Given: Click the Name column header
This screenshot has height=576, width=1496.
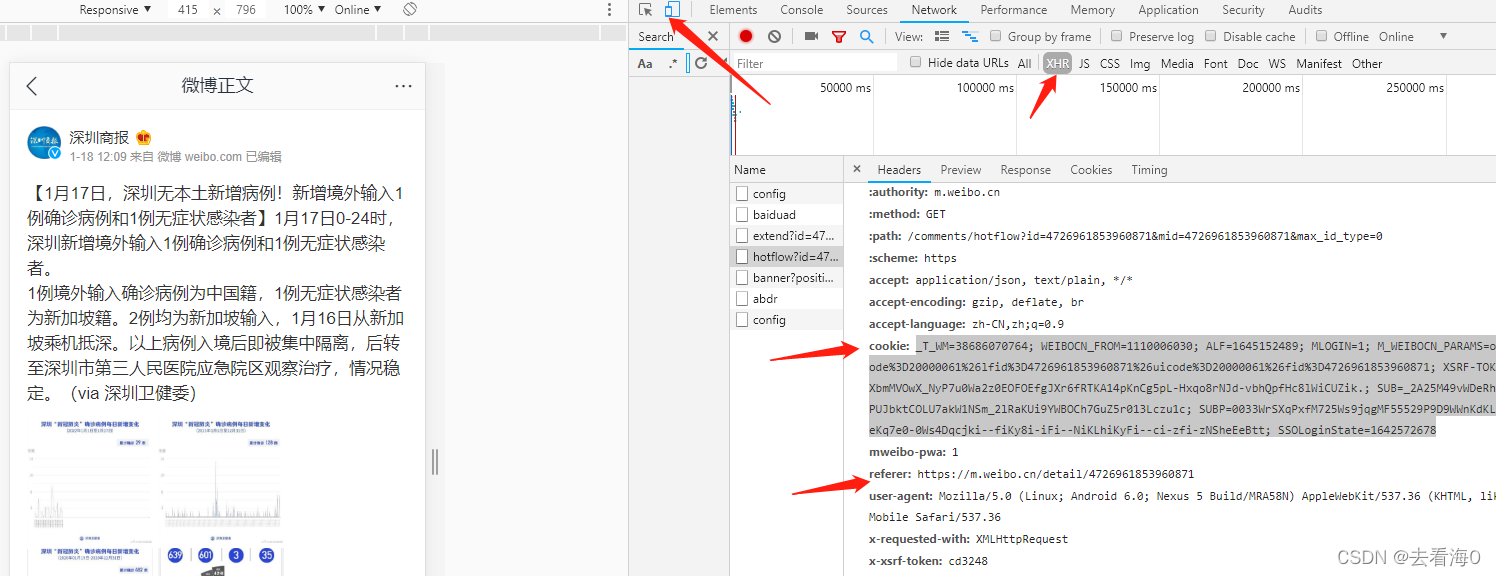Looking at the screenshot, I should tap(787, 170).
